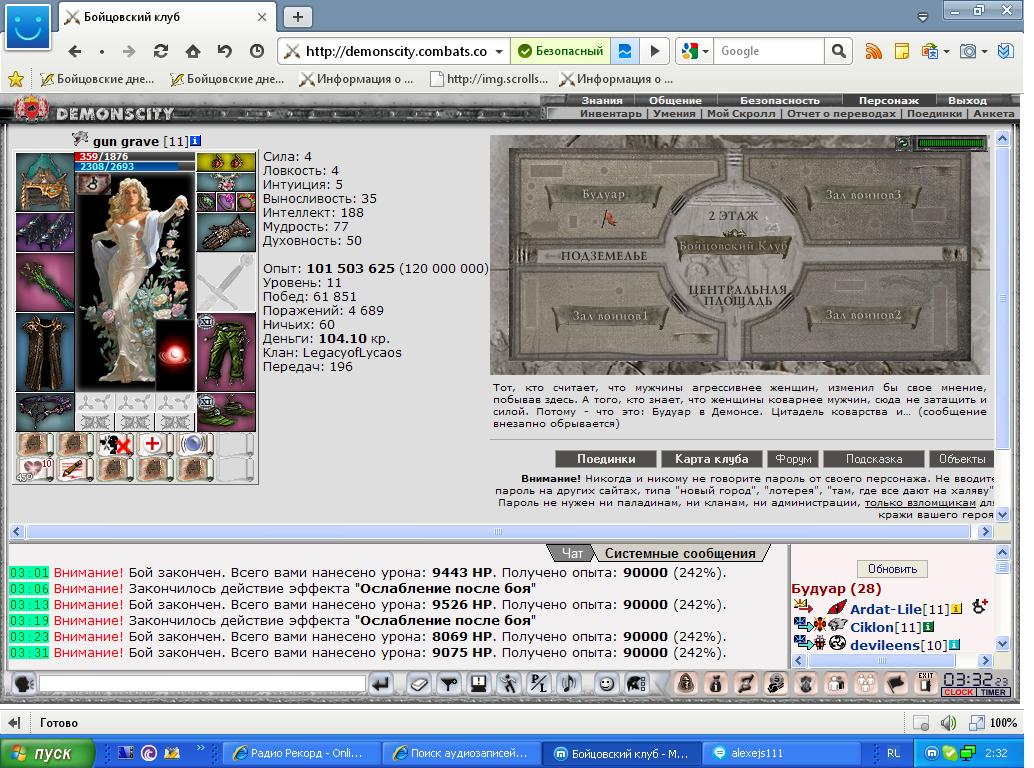Image resolution: width=1034 pixels, height=768 pixels.
Task: Click the equipped belt slot
Action: click(45, 412)
